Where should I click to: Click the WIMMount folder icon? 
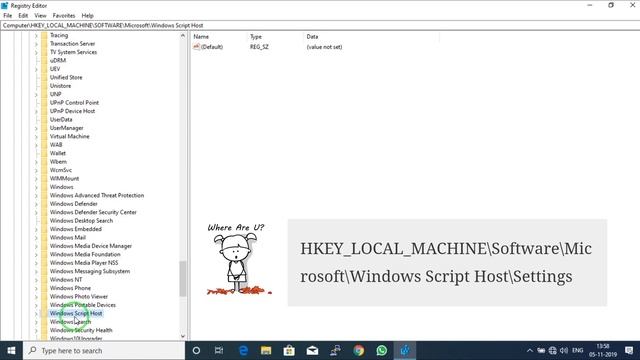point(44,178)
